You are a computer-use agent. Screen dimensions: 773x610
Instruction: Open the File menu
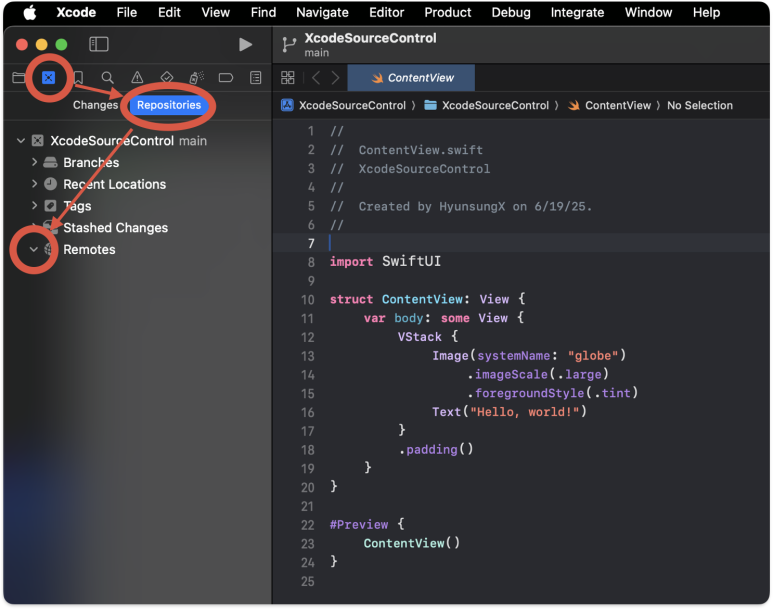coord(127,12)
